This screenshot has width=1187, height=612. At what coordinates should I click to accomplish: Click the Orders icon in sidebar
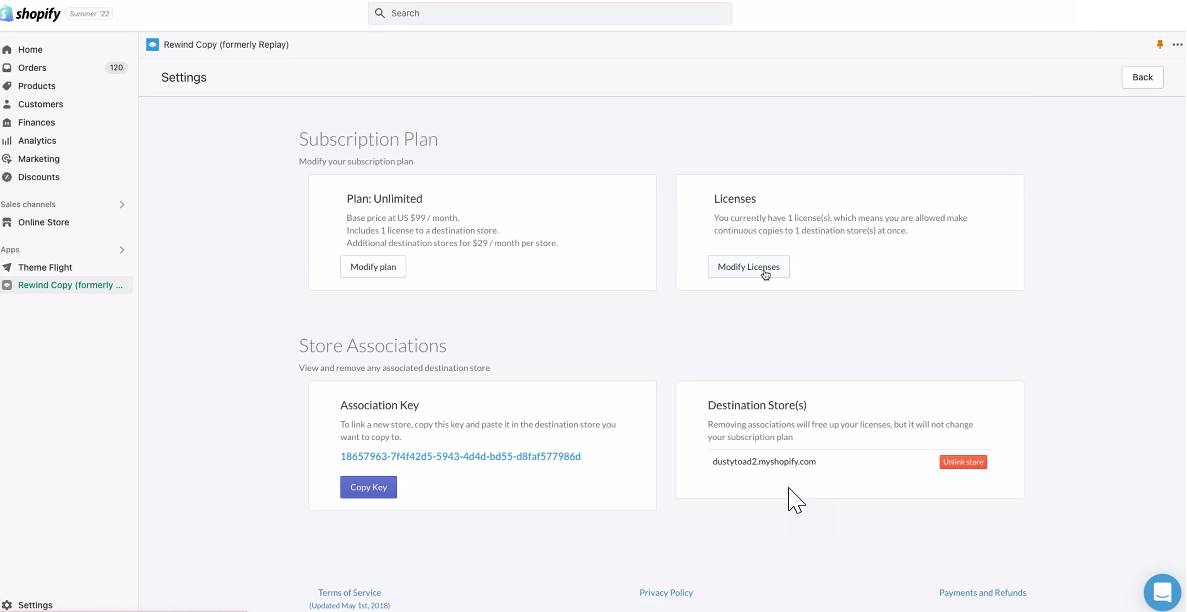point(7,68)
